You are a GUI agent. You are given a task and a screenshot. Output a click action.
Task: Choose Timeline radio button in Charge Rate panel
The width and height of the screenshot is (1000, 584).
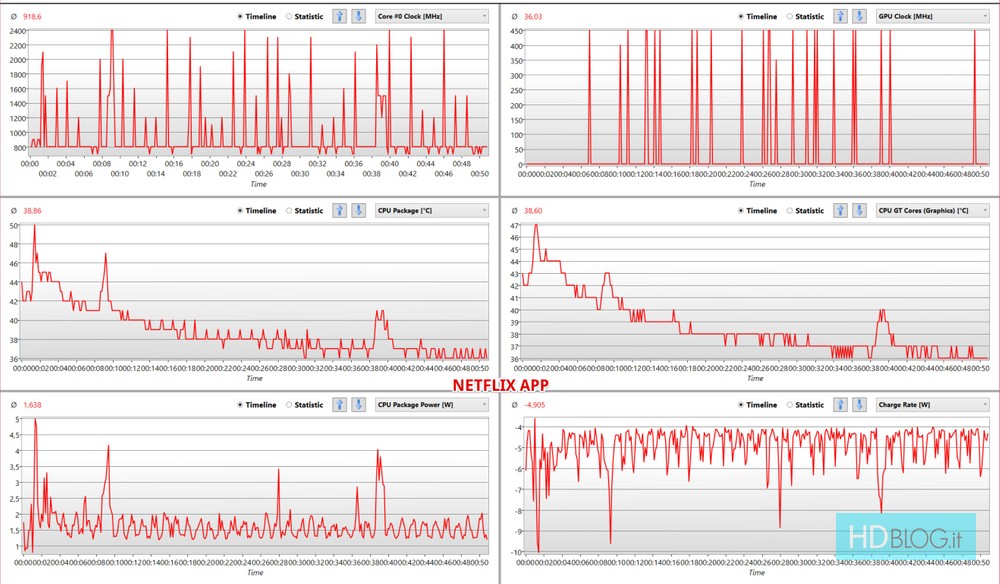click(741, 405)
